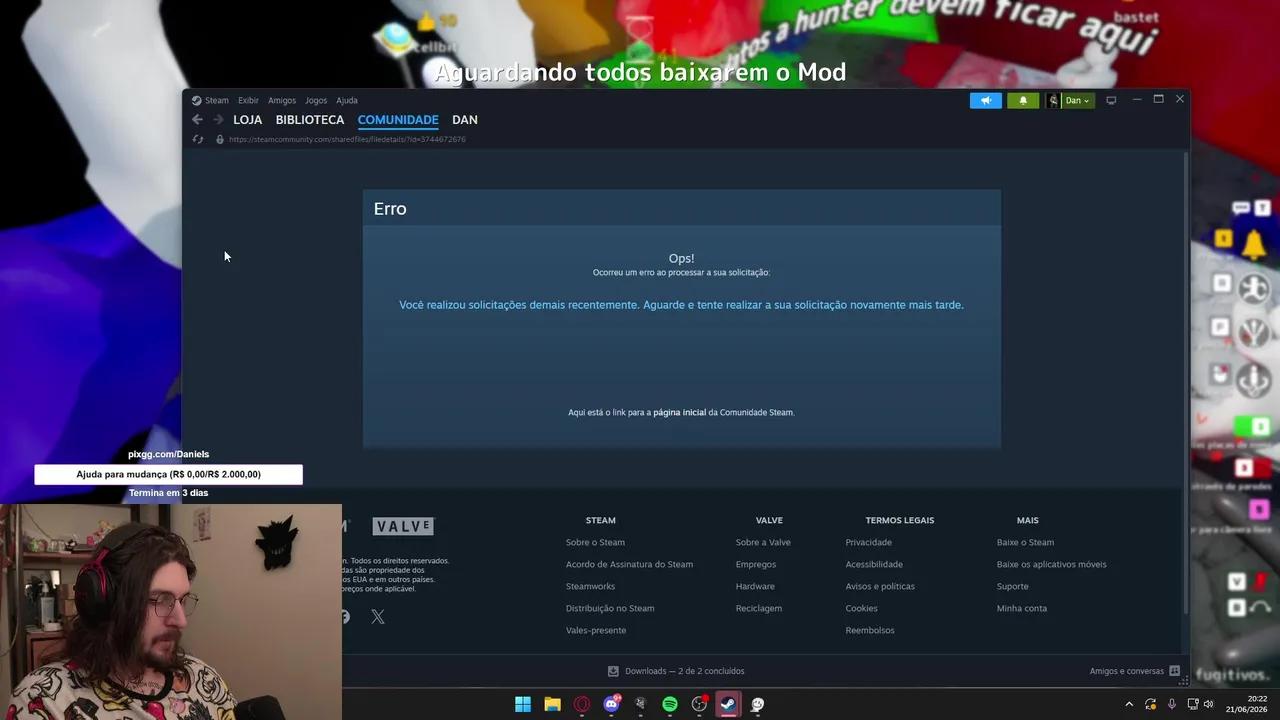
Task: Enter Big Picture mode via monitor icon
Action: coord(1111,100)
